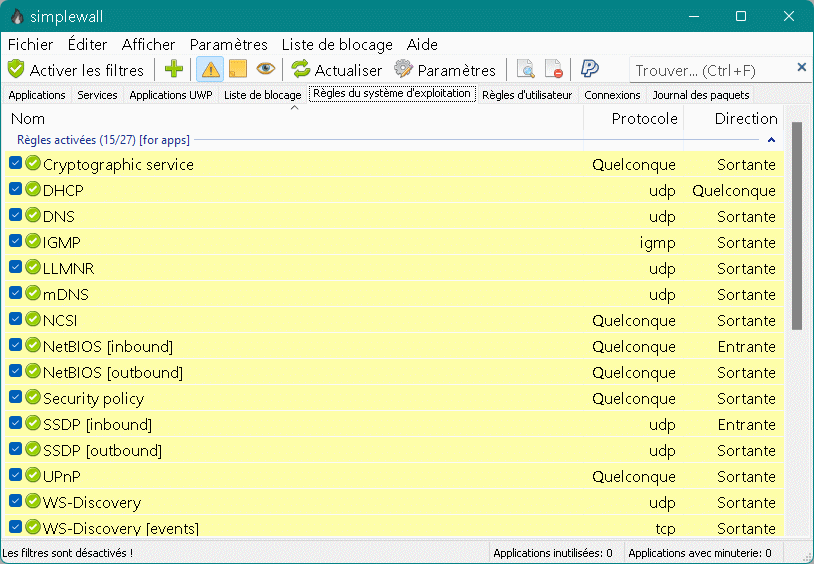Click the clear log page icon with red mark
The height and width of the screenshot is (564, 814).
554,69
